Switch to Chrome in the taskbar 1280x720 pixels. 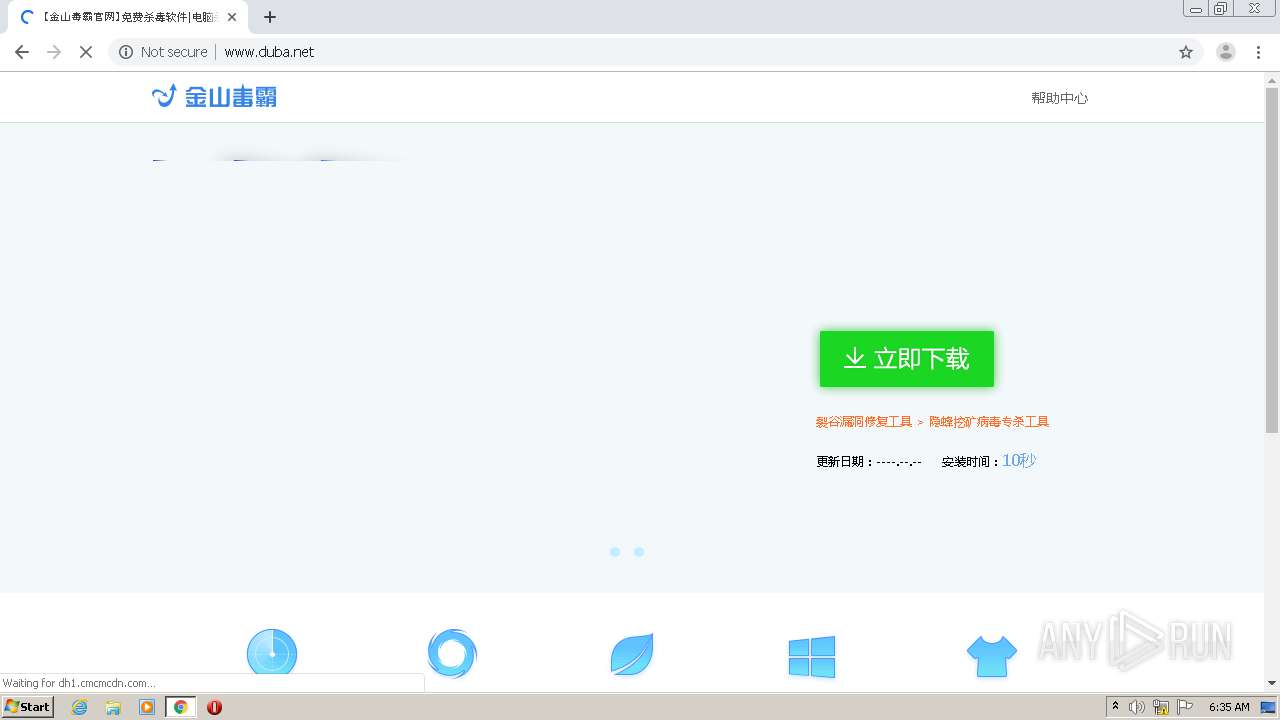point(181,707)
